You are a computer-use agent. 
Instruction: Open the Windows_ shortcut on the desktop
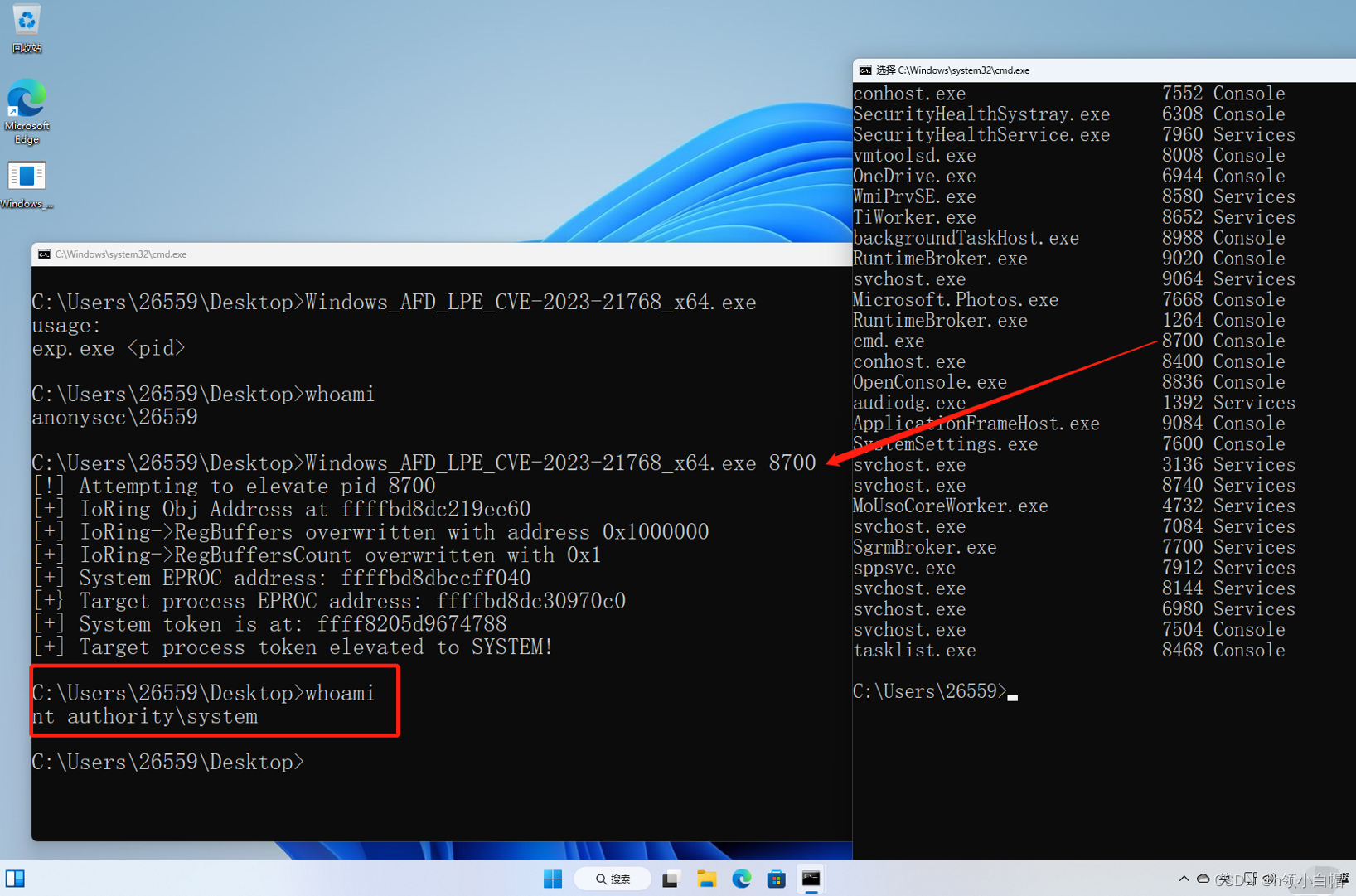(26, 174)
